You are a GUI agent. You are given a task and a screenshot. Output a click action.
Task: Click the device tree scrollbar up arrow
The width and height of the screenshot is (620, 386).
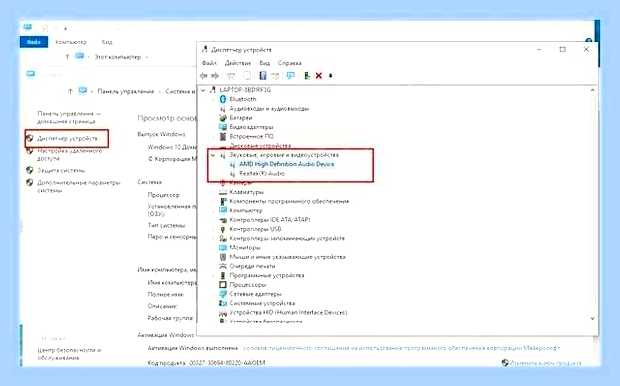click(592, 90)
